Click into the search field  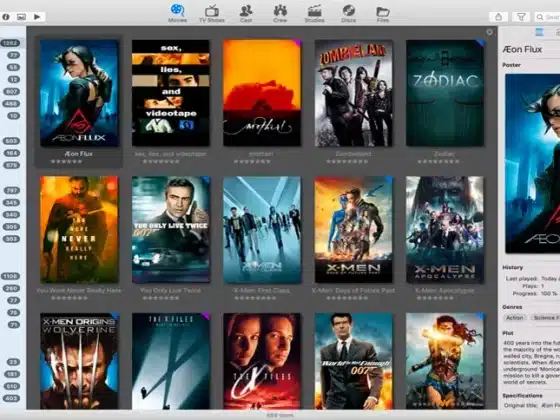[548, 17]
